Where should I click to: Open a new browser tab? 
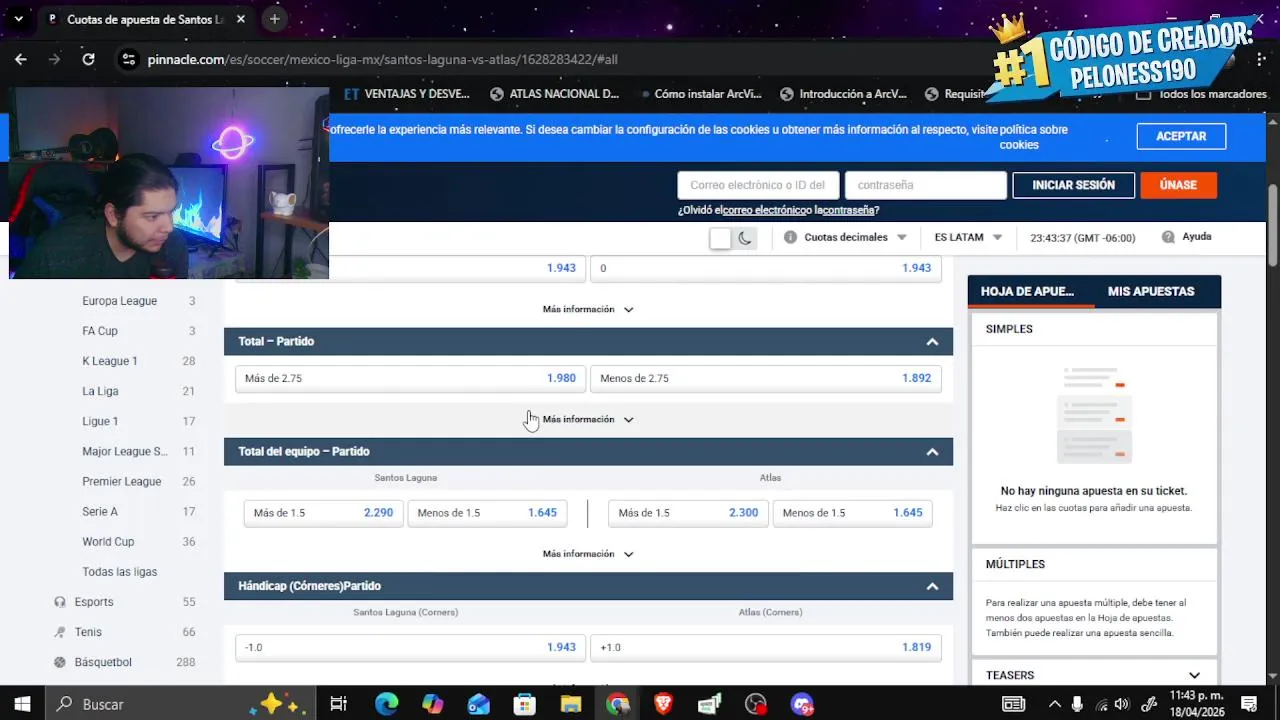[x=274, y=19]
